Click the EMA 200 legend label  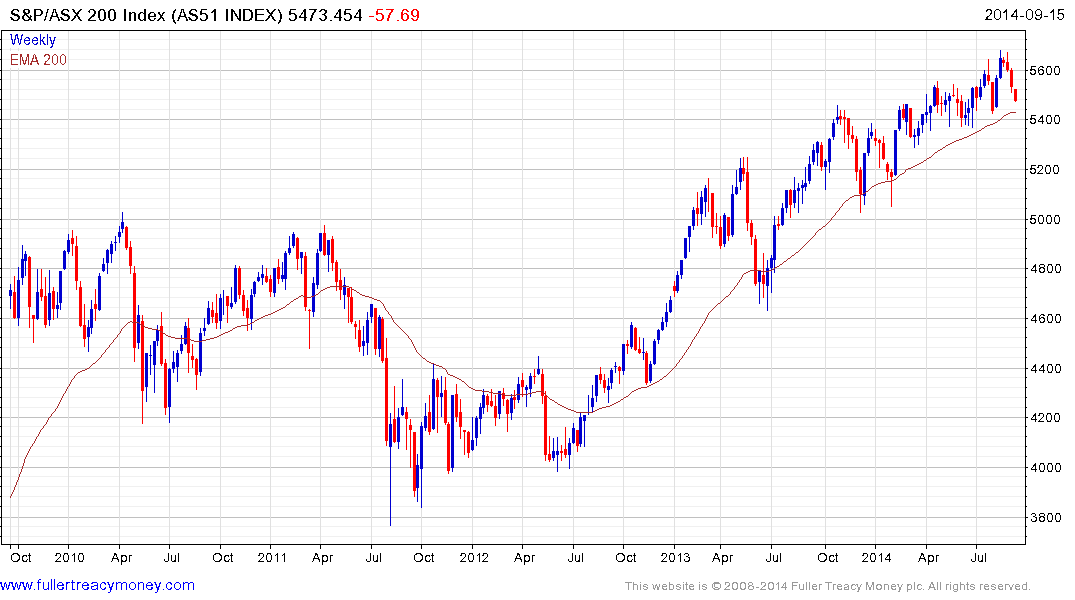pyautogui.click(x=38, y=60)
